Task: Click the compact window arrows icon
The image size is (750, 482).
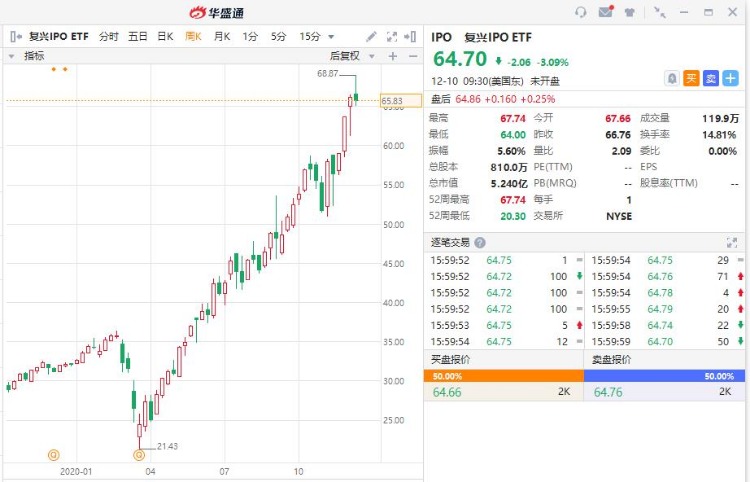Action: point(660,12)
